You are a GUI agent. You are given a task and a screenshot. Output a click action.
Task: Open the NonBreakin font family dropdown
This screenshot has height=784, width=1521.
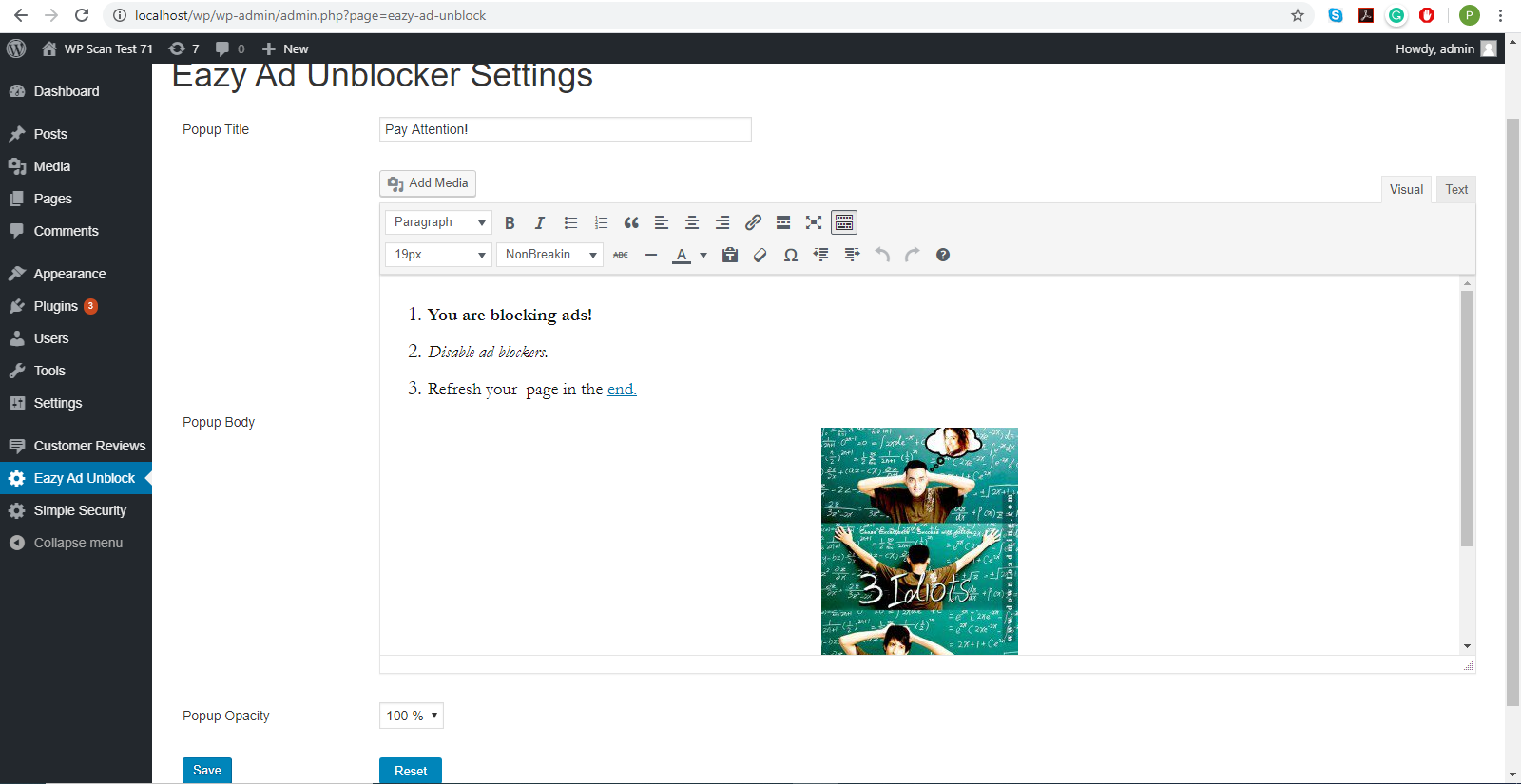coord(549,255)
